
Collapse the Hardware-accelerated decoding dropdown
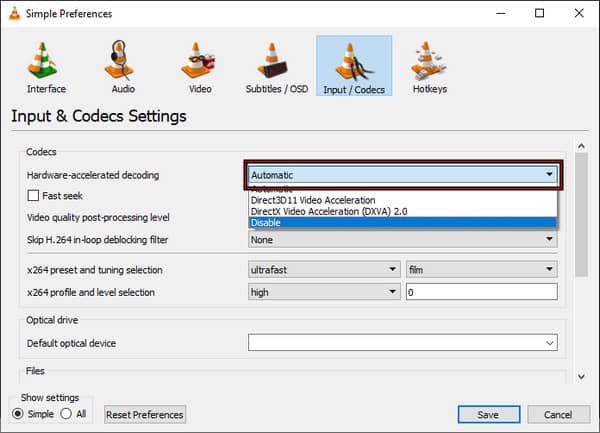[403, 175]
